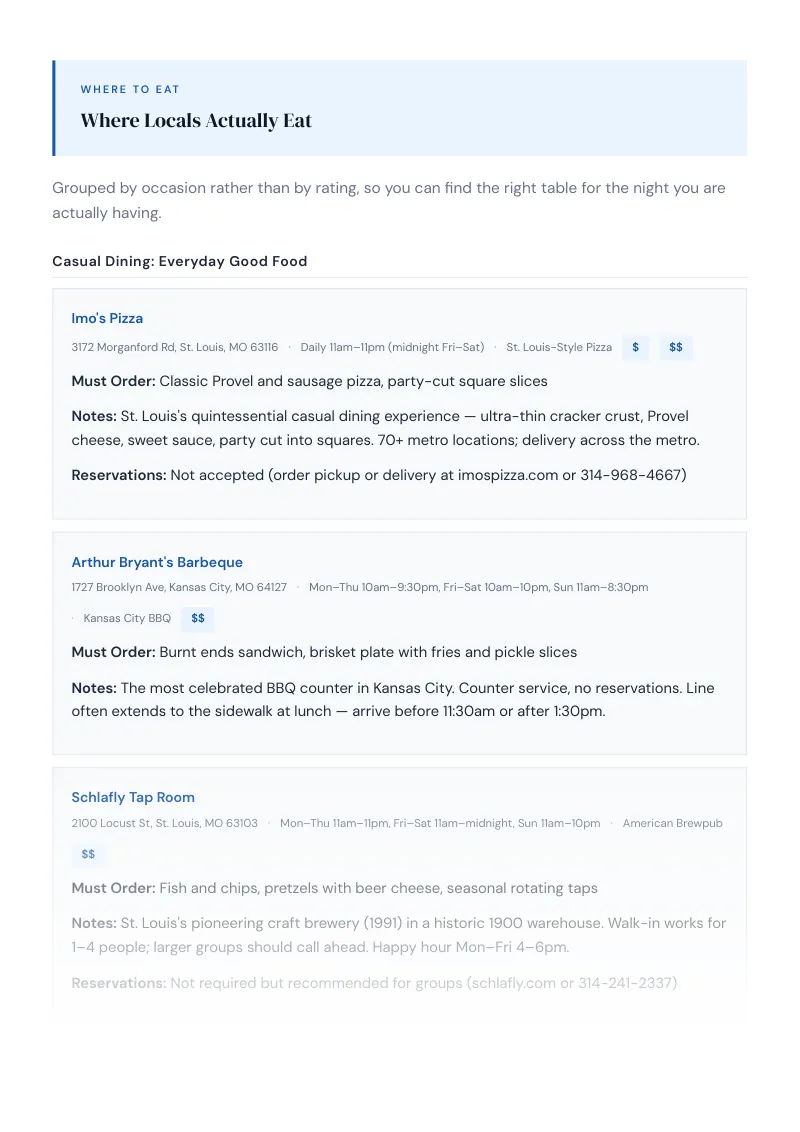Click the Arthur Bryant's address on Brooklyn Ave
Image resolution: width=800 pixels, height=1132 pixels.
coord(179,587)
